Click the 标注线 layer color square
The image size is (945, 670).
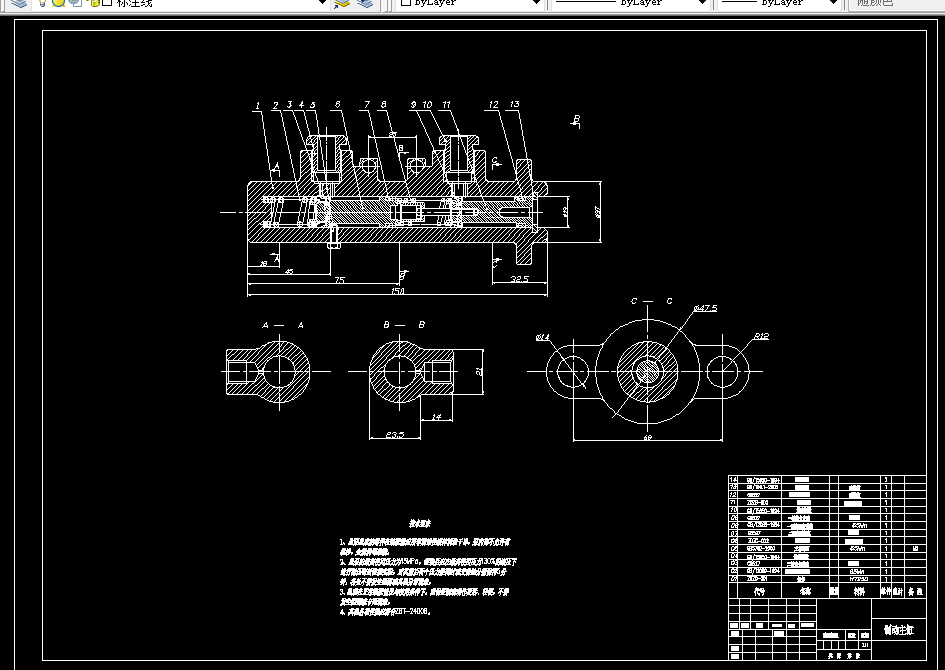107,2
